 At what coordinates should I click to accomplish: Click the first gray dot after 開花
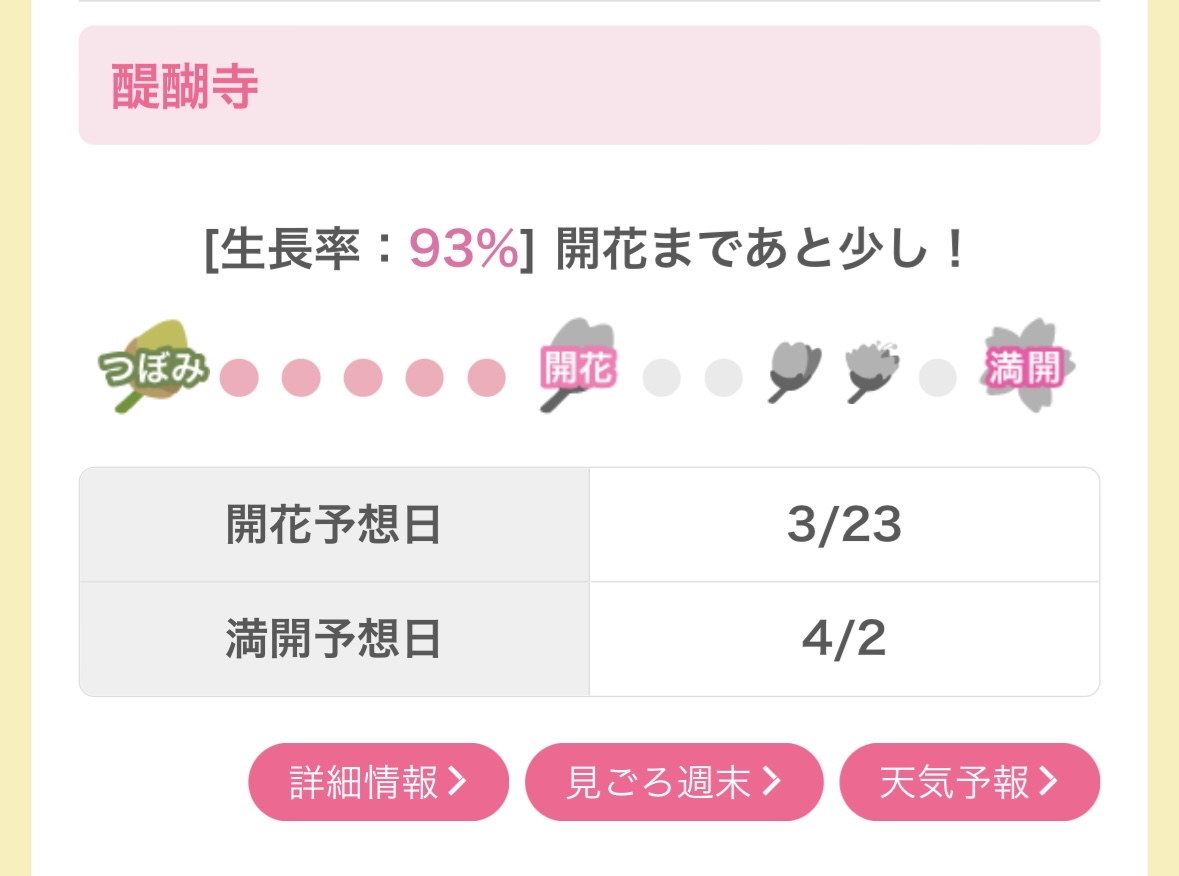(662, 378)
